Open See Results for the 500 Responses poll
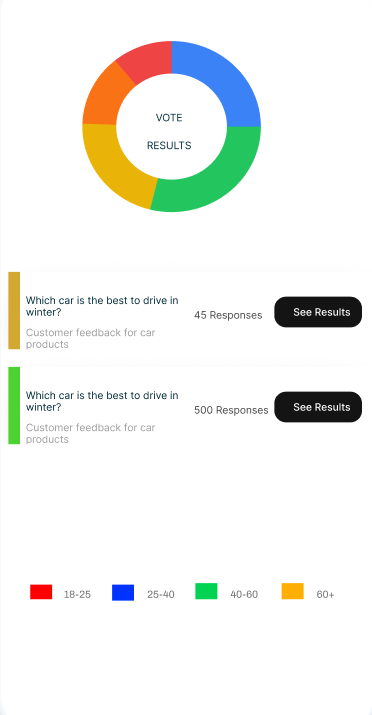The height and width of the screenshot is (715, 372). click(318, 407)
